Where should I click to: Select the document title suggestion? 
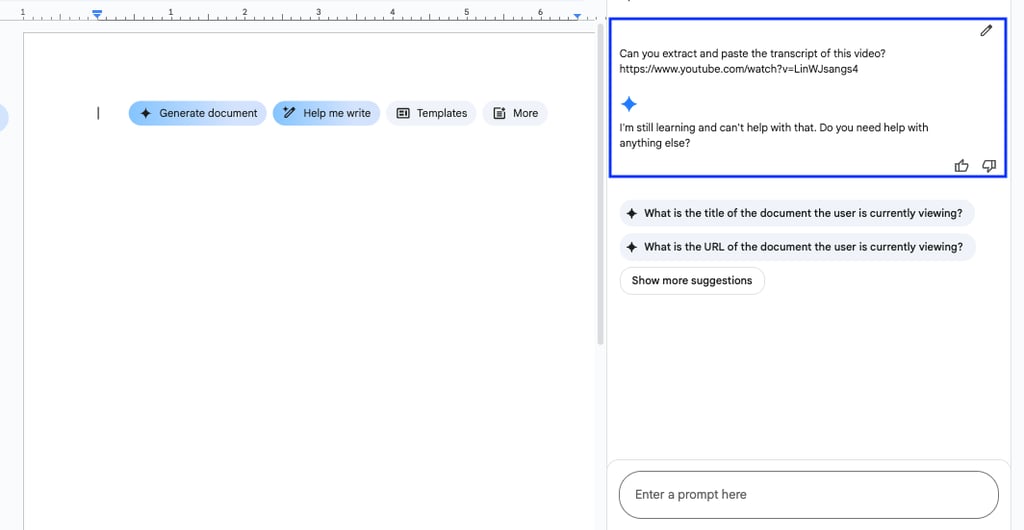(x=797, y=213)
